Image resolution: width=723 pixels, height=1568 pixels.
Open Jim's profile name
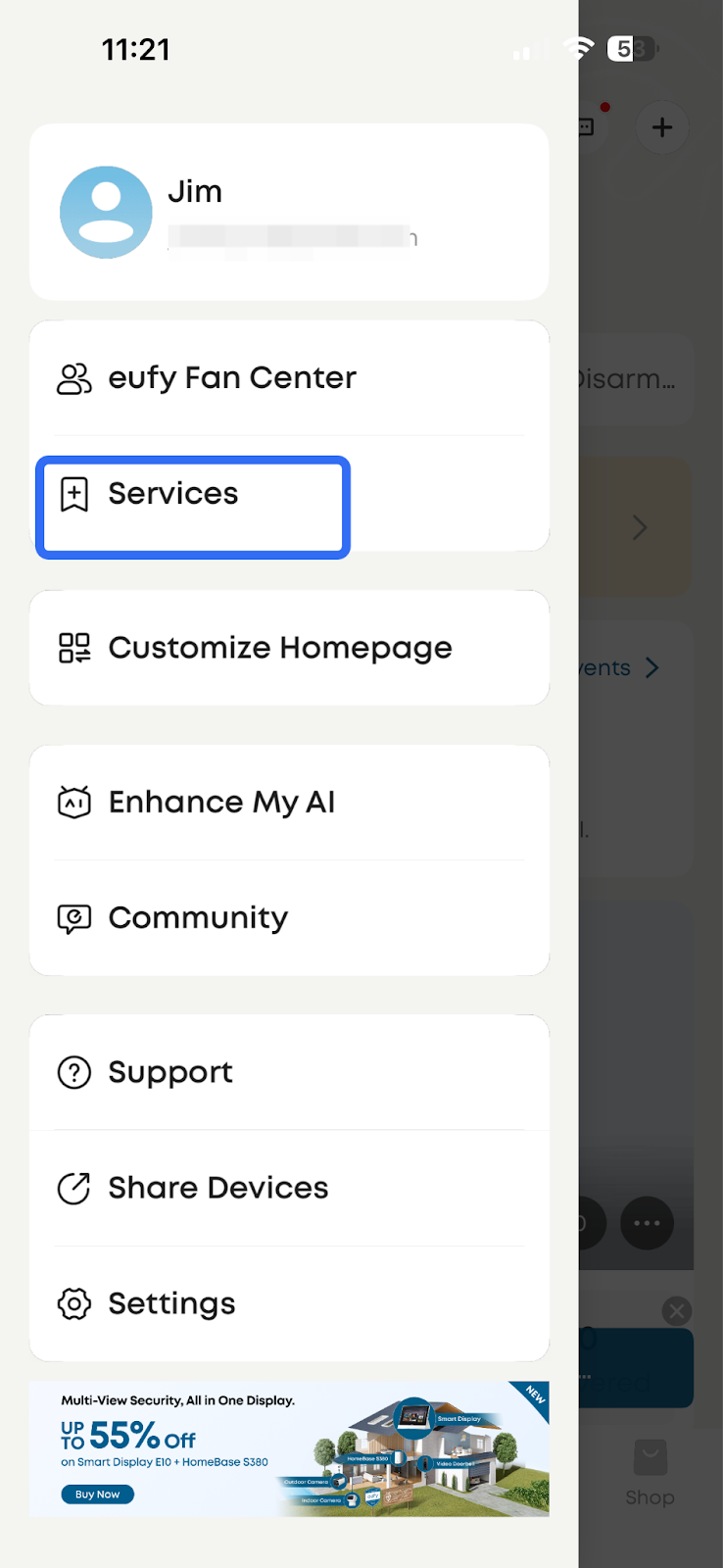[195, 191]
